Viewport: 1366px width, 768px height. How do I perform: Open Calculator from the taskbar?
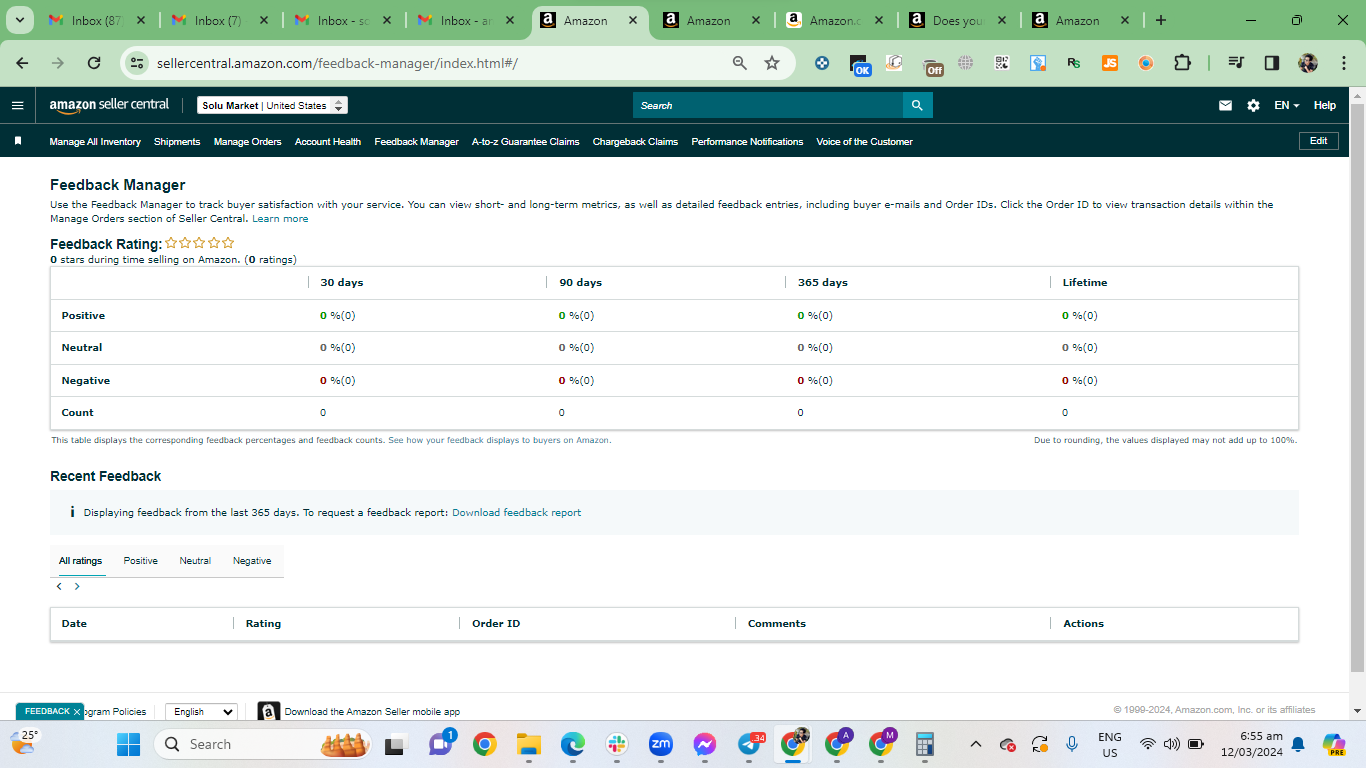point(924,744)
